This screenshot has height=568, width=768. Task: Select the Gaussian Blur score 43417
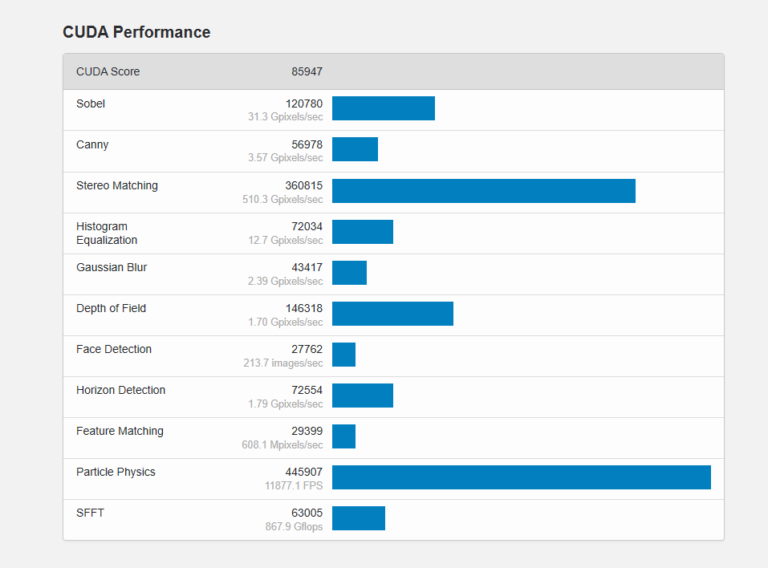pyautogui.click(x=306, y=268)
